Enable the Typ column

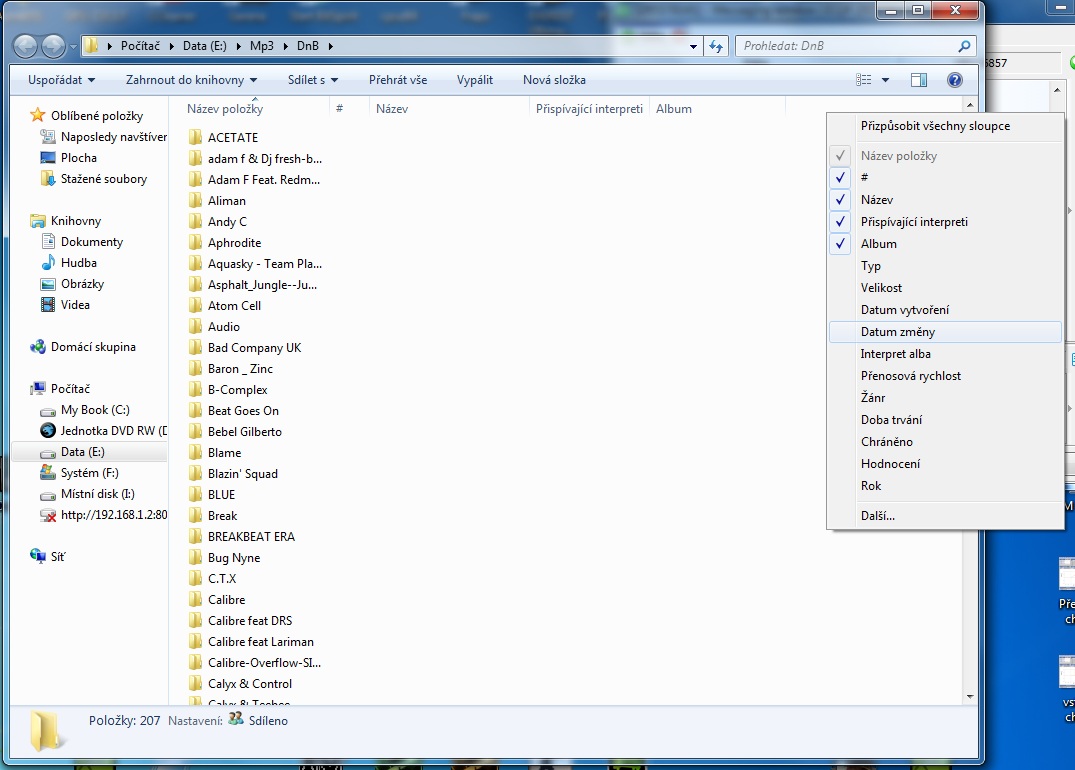pos(946,265)
